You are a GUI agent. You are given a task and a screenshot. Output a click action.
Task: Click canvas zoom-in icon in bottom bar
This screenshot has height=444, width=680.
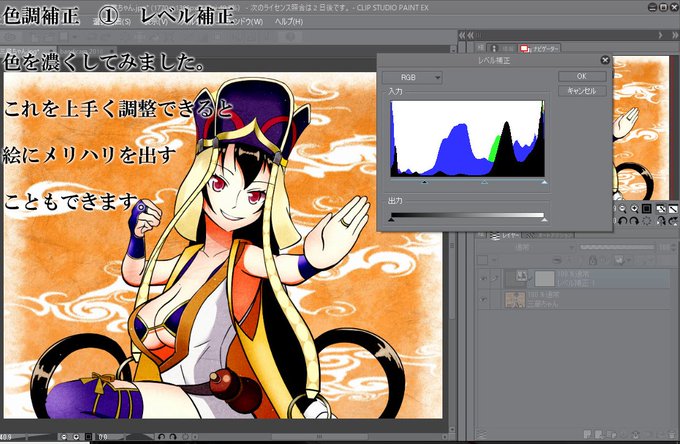(x=76, y=437)
